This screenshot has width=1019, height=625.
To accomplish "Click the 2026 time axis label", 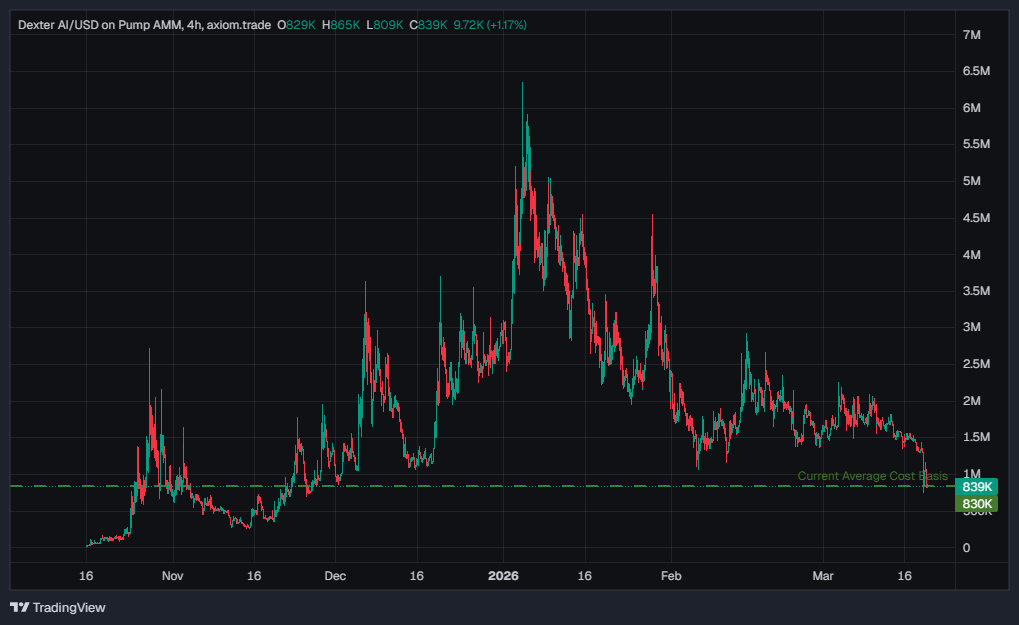I will 503,576.
